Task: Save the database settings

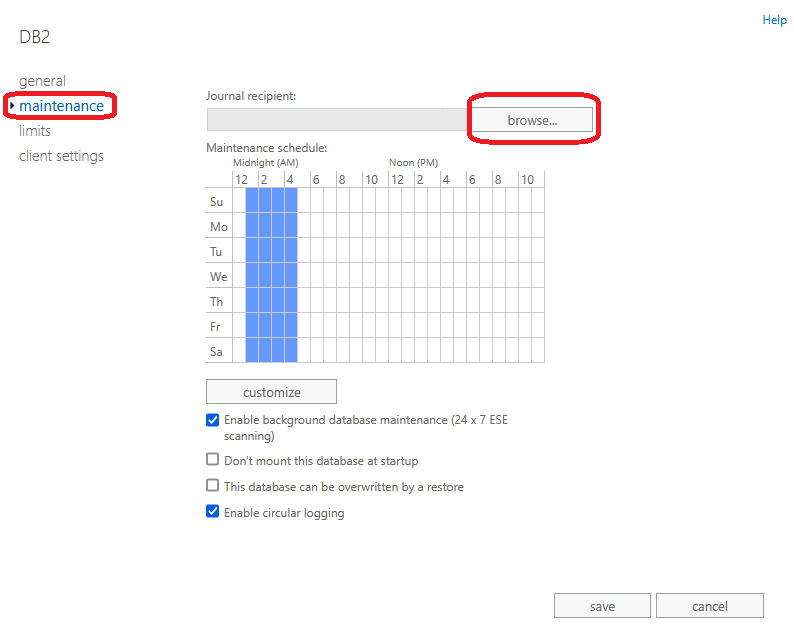Action: [x=602, y=606]
